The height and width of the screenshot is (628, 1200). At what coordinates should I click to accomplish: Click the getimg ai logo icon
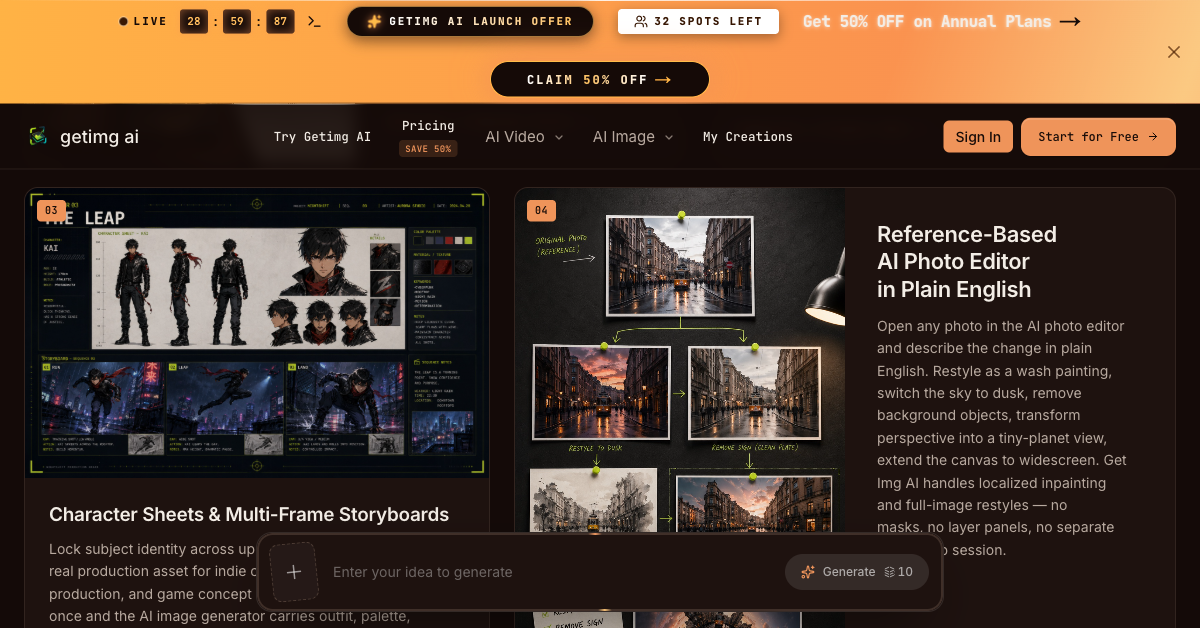(x=38, y=136)
